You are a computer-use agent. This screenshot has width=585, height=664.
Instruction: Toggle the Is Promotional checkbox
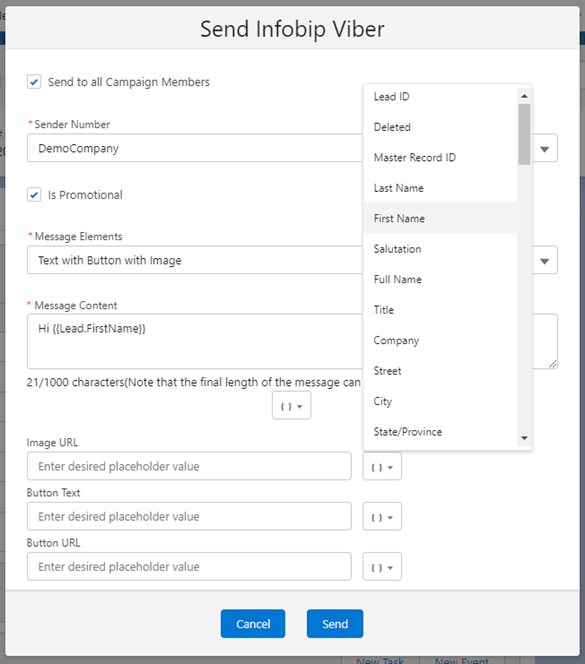point(34,195)
